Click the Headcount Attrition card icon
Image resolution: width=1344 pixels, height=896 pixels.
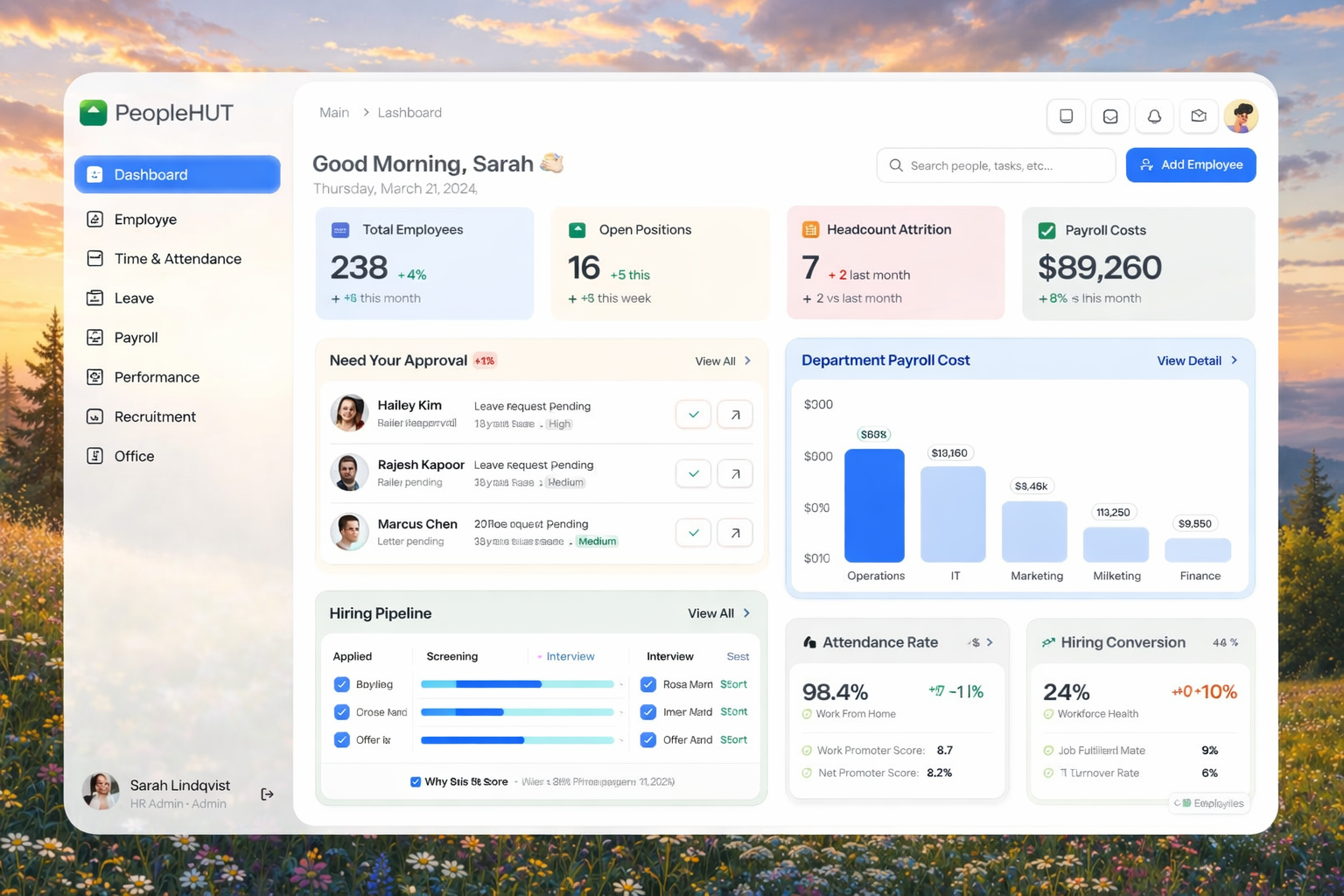pos(810,229)
